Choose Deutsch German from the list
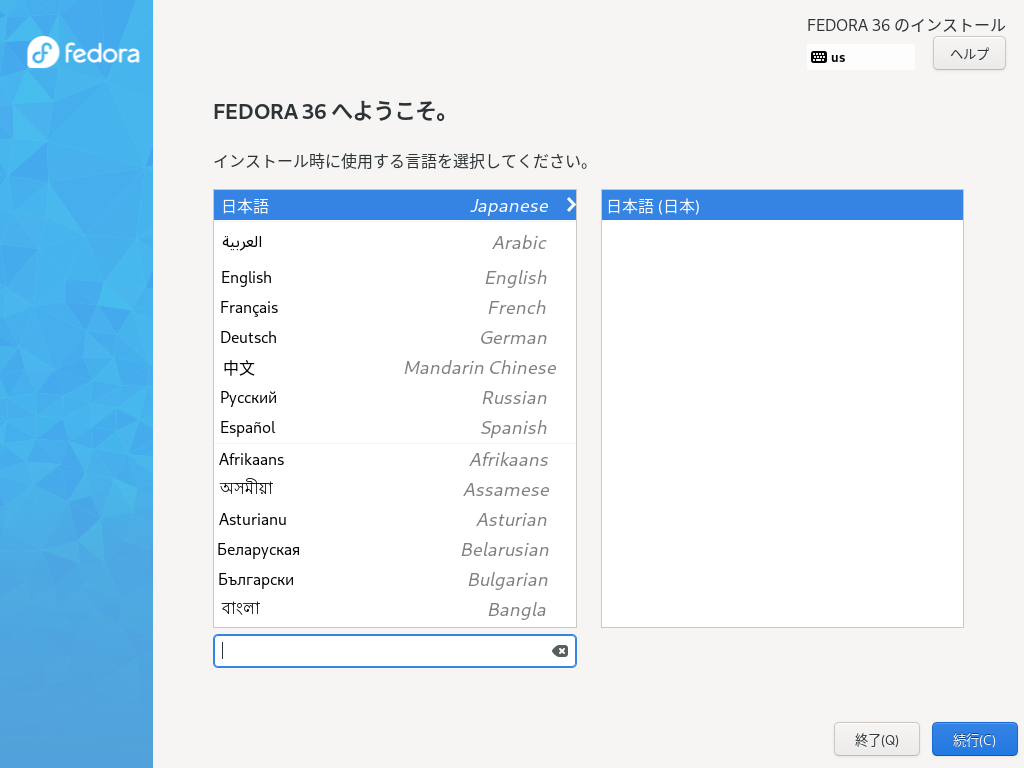Image resolution: width=1024 pixels, height=768 pixels. (394, 338)
